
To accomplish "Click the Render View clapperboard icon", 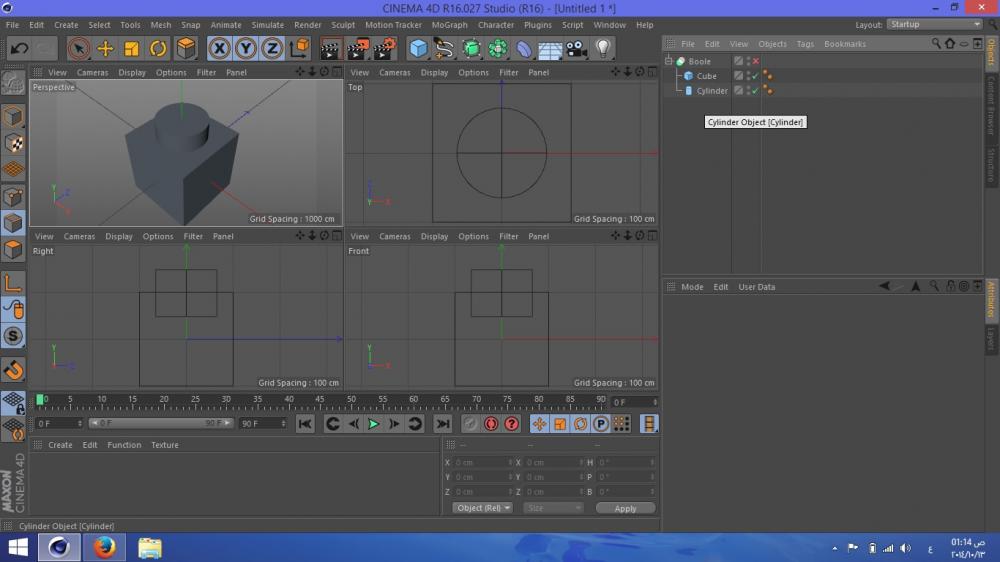I will [x=330, y=48].
